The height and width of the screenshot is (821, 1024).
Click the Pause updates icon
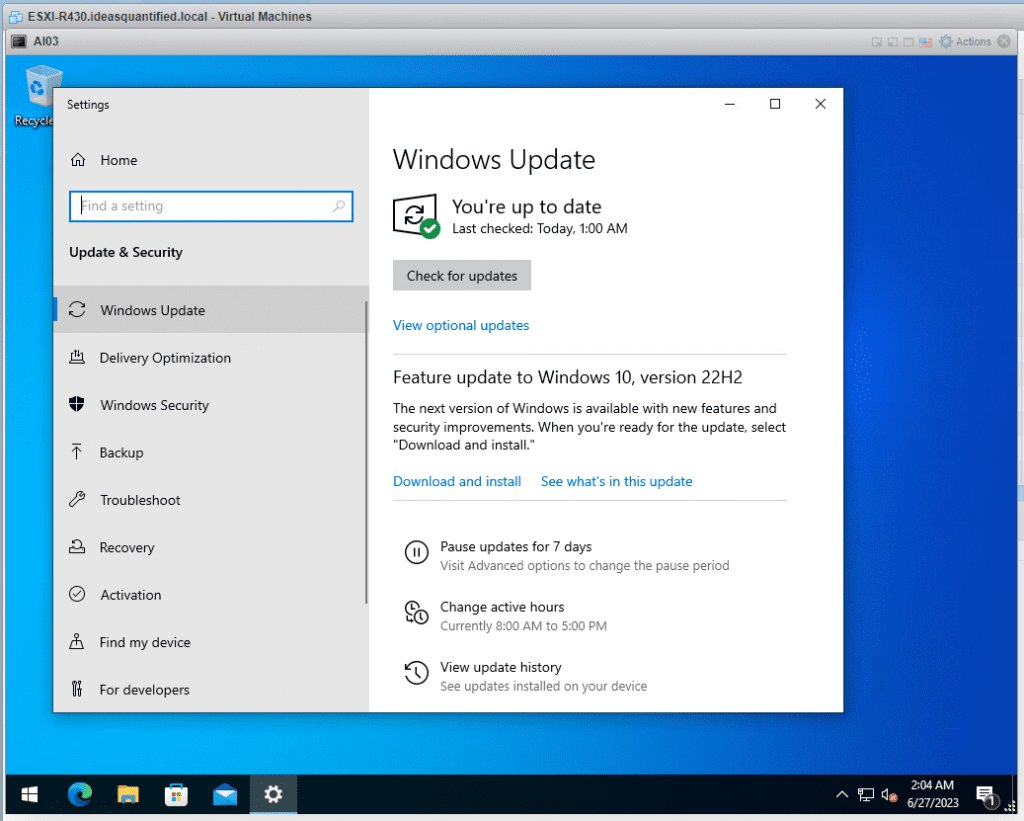coord(417,552)
